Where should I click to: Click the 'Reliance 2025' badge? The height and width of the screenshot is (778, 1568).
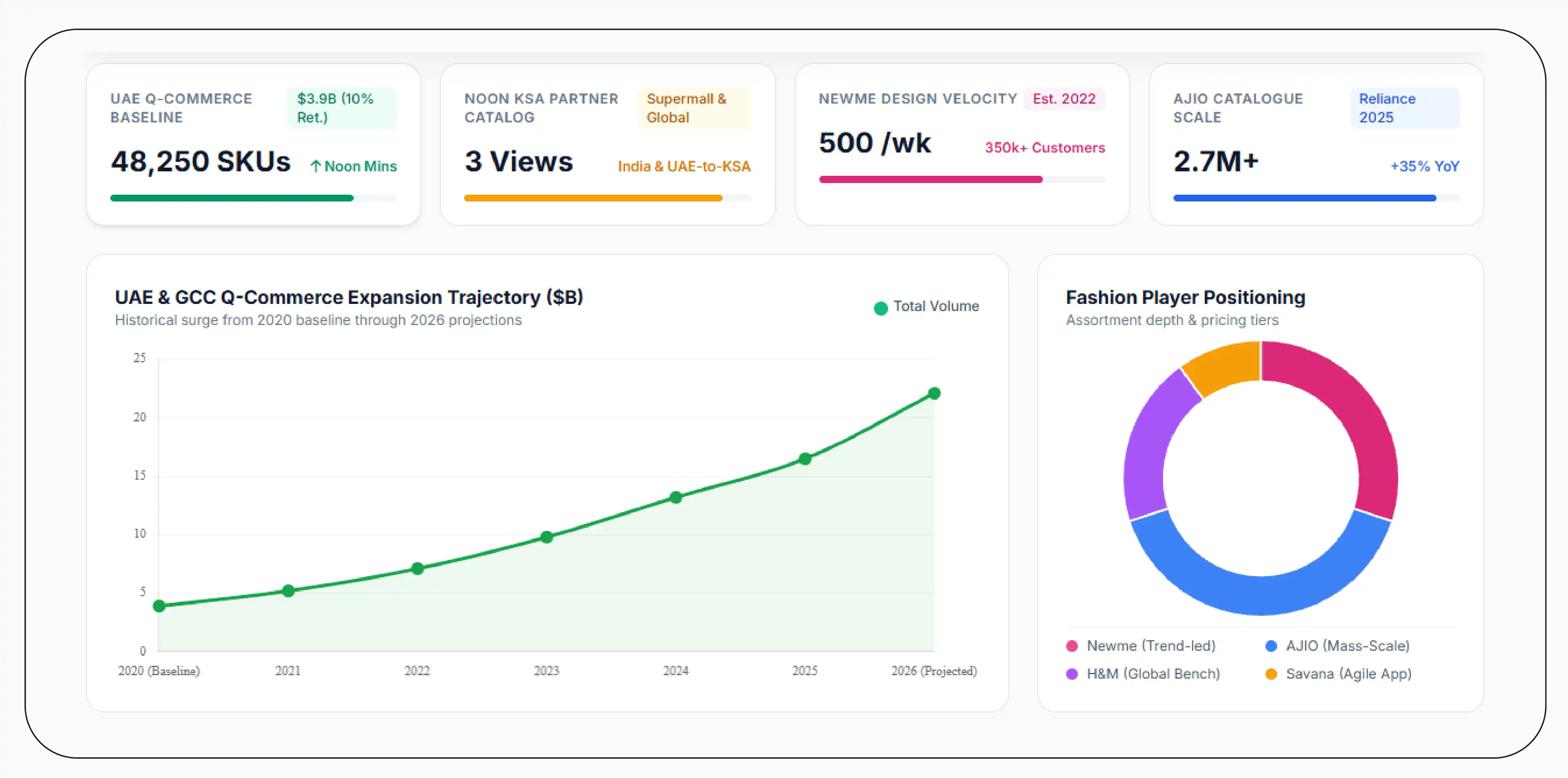pos(1405,108)
